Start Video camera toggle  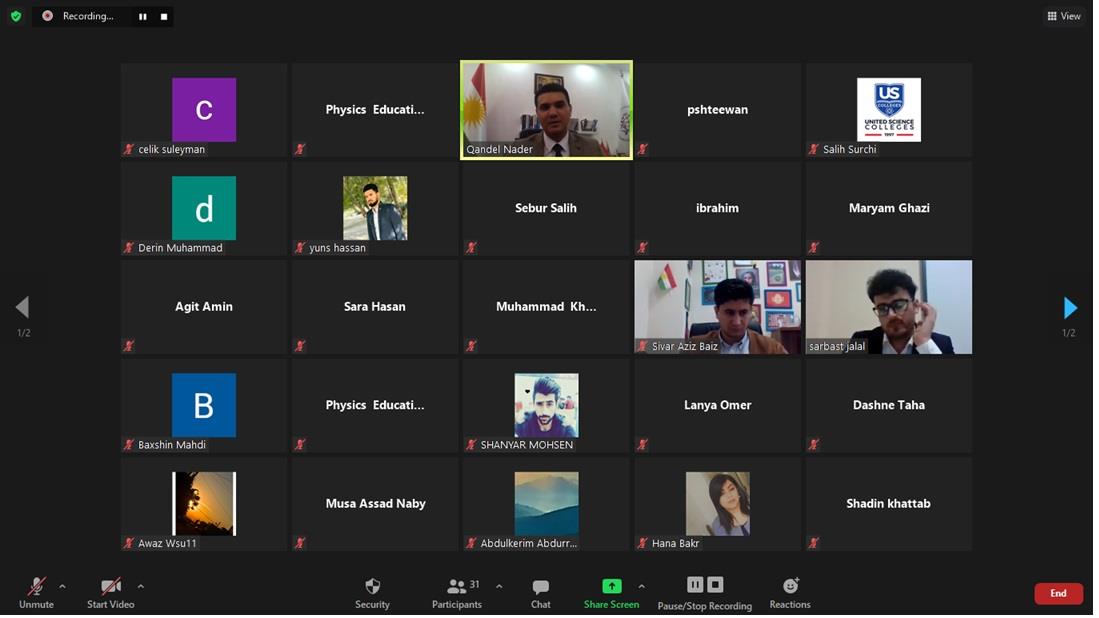point(111,592)
